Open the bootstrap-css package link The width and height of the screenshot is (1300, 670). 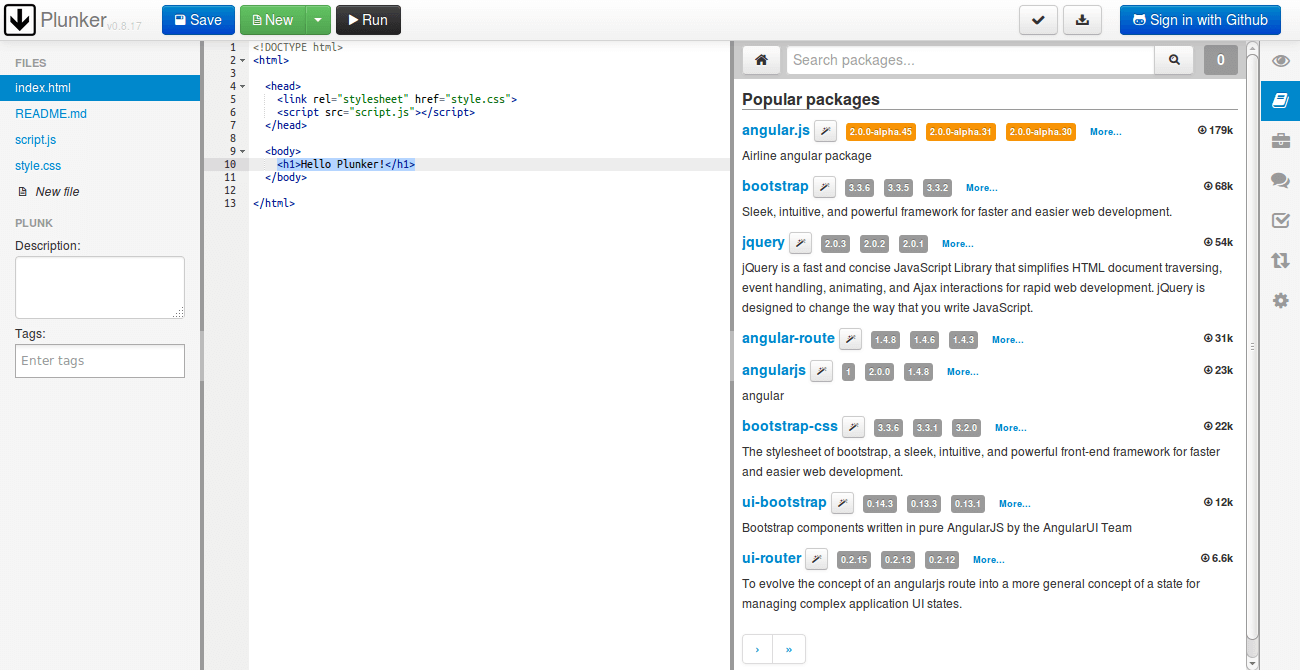point(790,426)
